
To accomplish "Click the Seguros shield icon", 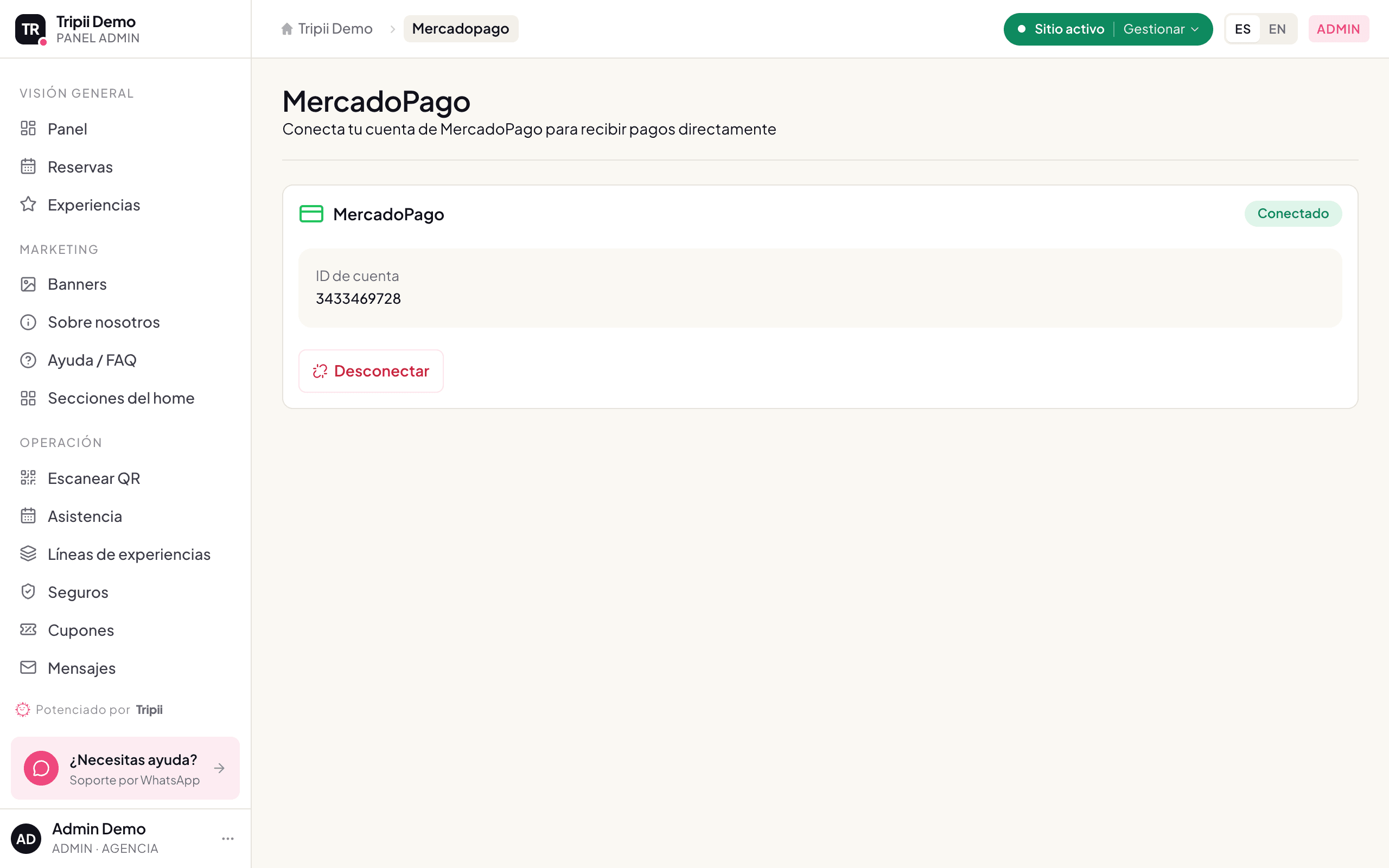I will 28,591.
